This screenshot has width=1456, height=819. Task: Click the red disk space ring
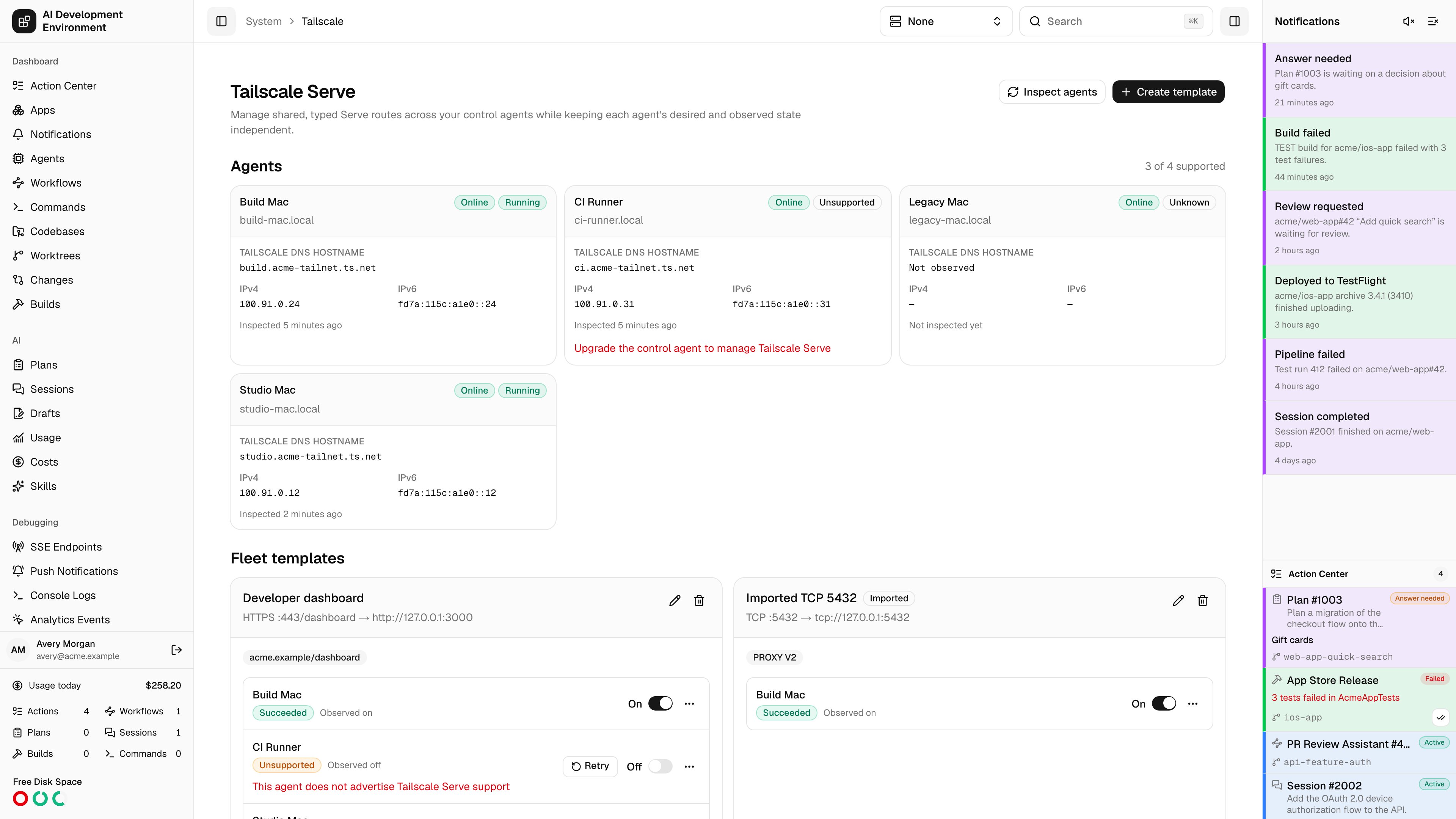[x=20, y=799]
